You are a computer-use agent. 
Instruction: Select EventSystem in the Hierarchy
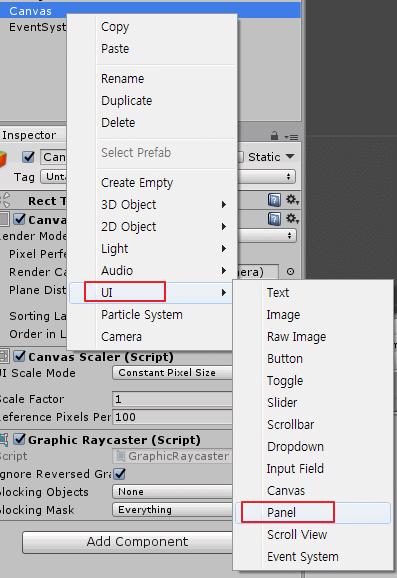pos(38,27)
